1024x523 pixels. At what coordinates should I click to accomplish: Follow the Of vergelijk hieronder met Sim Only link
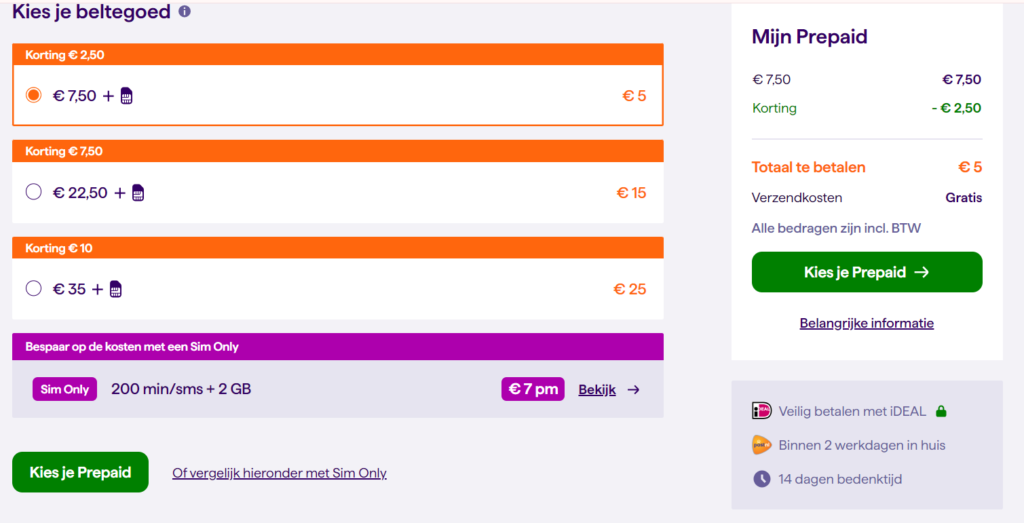point(279,473)
